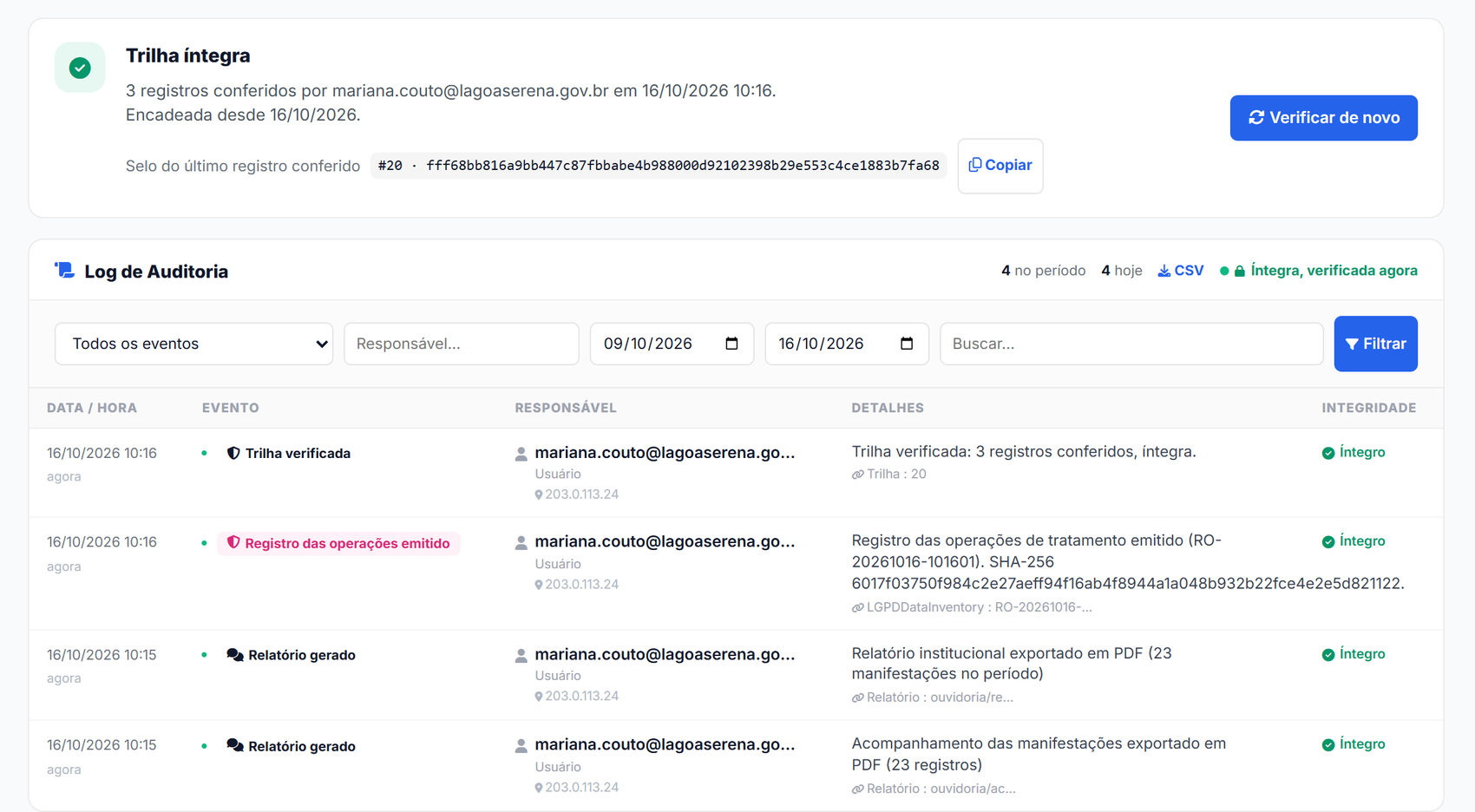Click the shield icon of Trilha verificada event
1475x812 pixels.
tap(233, 453)
